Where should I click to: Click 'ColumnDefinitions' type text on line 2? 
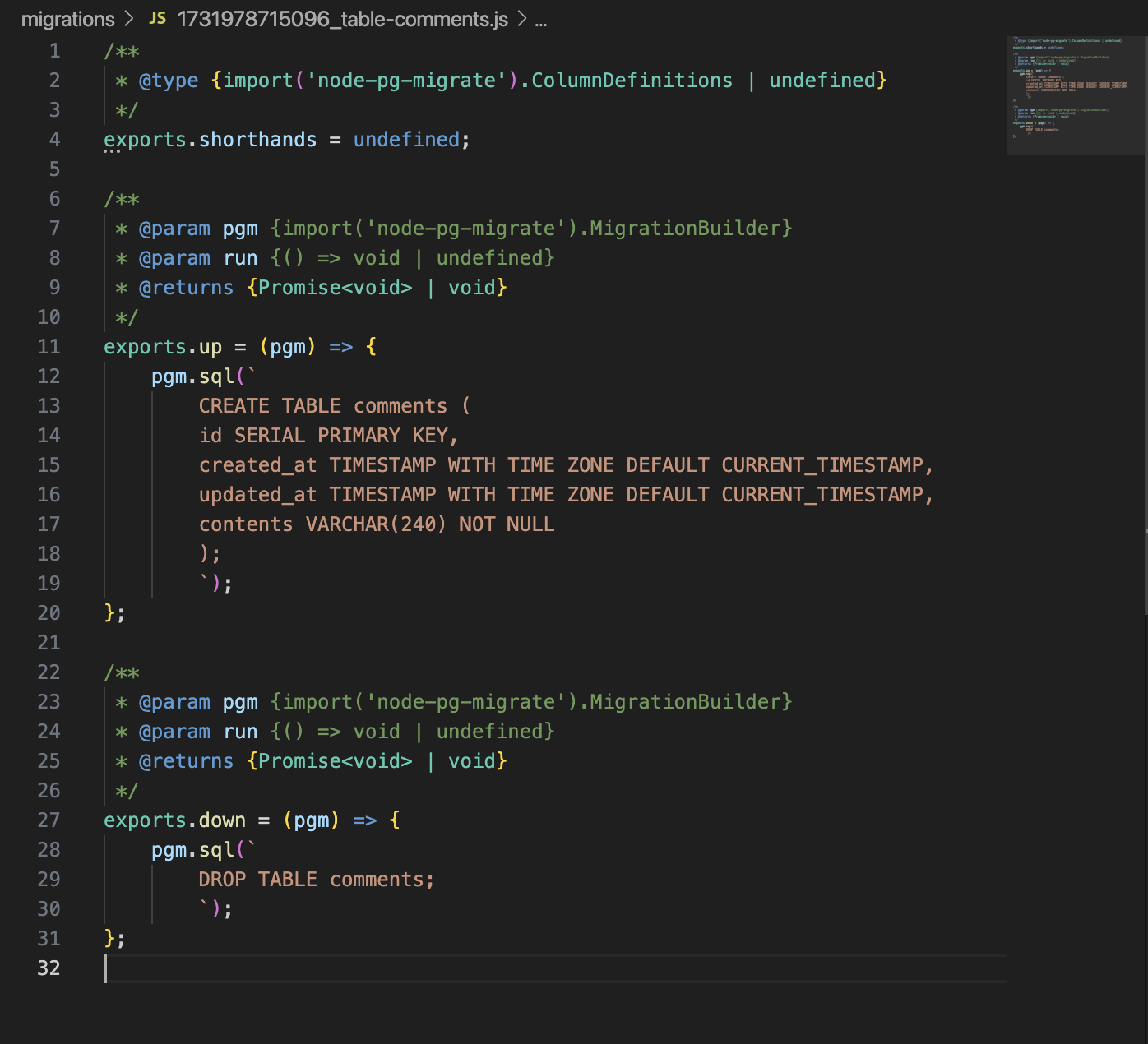[632, 81]
